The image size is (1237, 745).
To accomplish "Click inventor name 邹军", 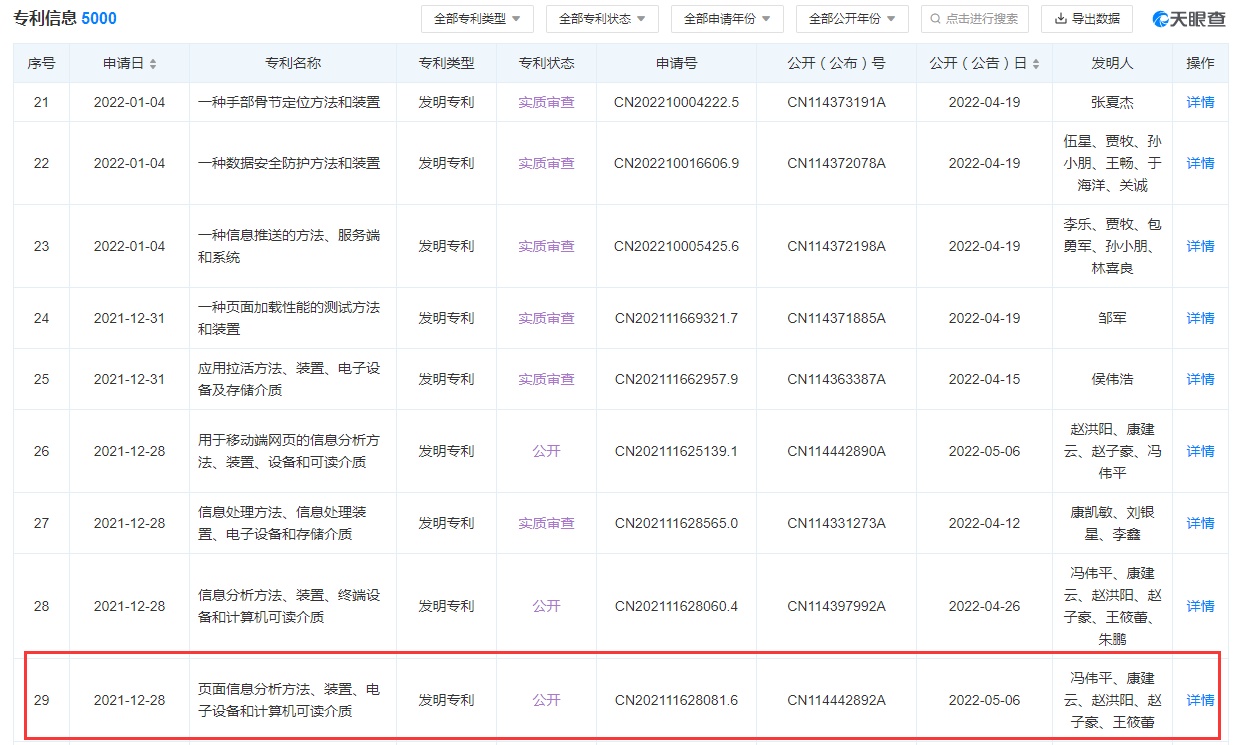I will click(x=1112, y=318).
